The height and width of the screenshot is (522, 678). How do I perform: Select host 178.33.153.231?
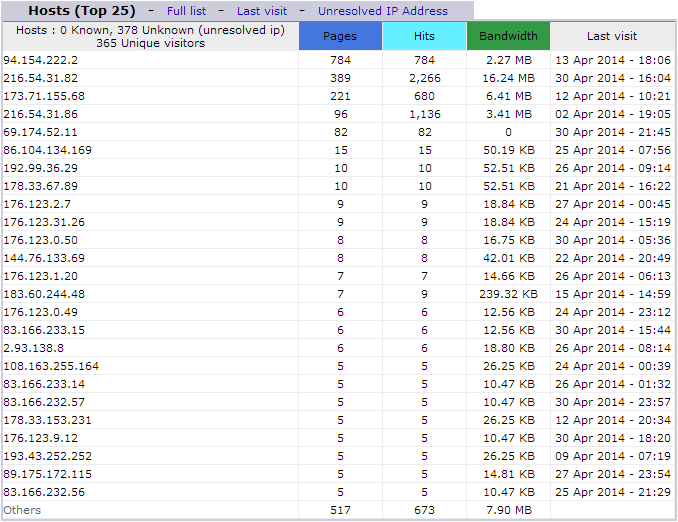tap(48, 420)
